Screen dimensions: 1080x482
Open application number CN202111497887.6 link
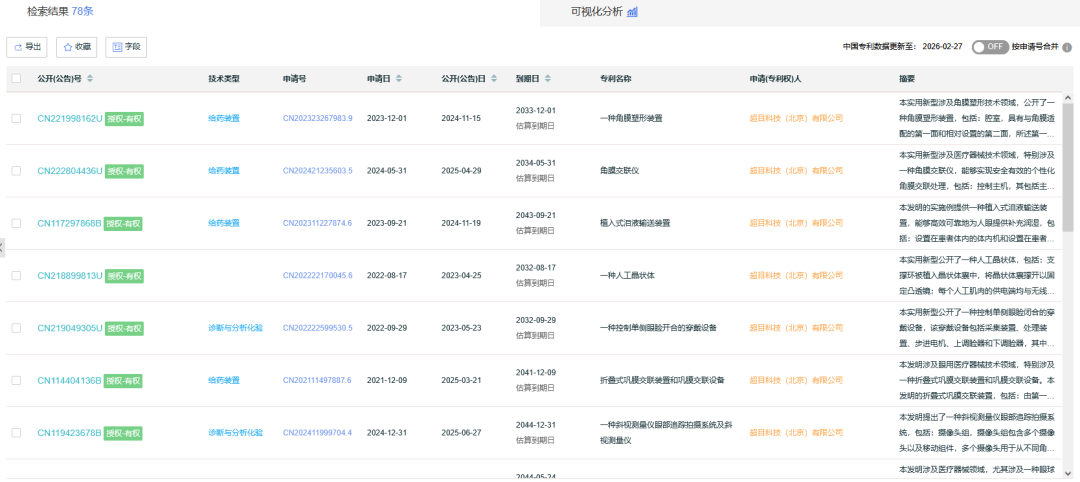pyautogui.click(x=317, y=380)
